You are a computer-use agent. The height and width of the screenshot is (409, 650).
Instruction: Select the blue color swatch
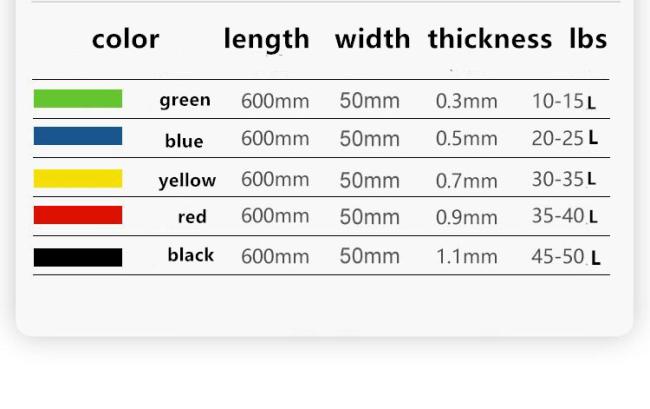coord(78,136)
